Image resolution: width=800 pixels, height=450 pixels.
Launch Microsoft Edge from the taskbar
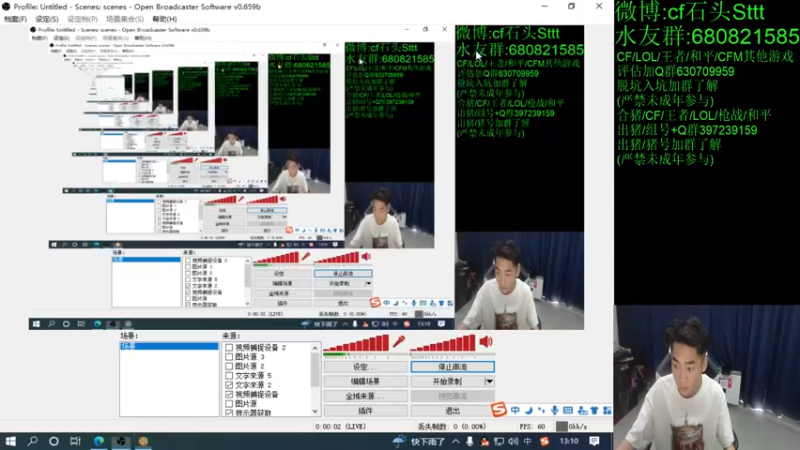click(x=99, y=441)
